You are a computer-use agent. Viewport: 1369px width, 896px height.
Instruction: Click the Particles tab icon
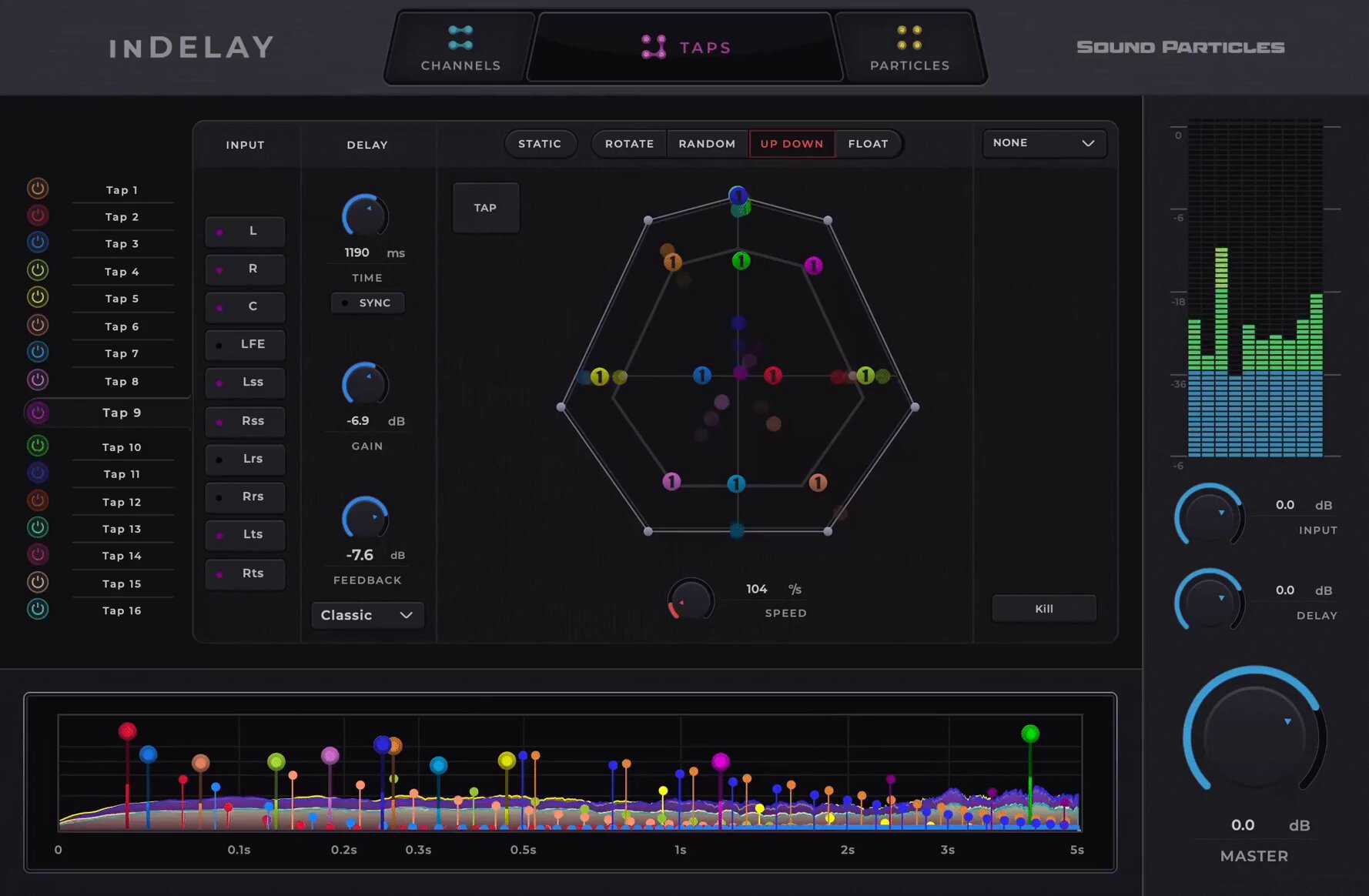click(909, 38)
